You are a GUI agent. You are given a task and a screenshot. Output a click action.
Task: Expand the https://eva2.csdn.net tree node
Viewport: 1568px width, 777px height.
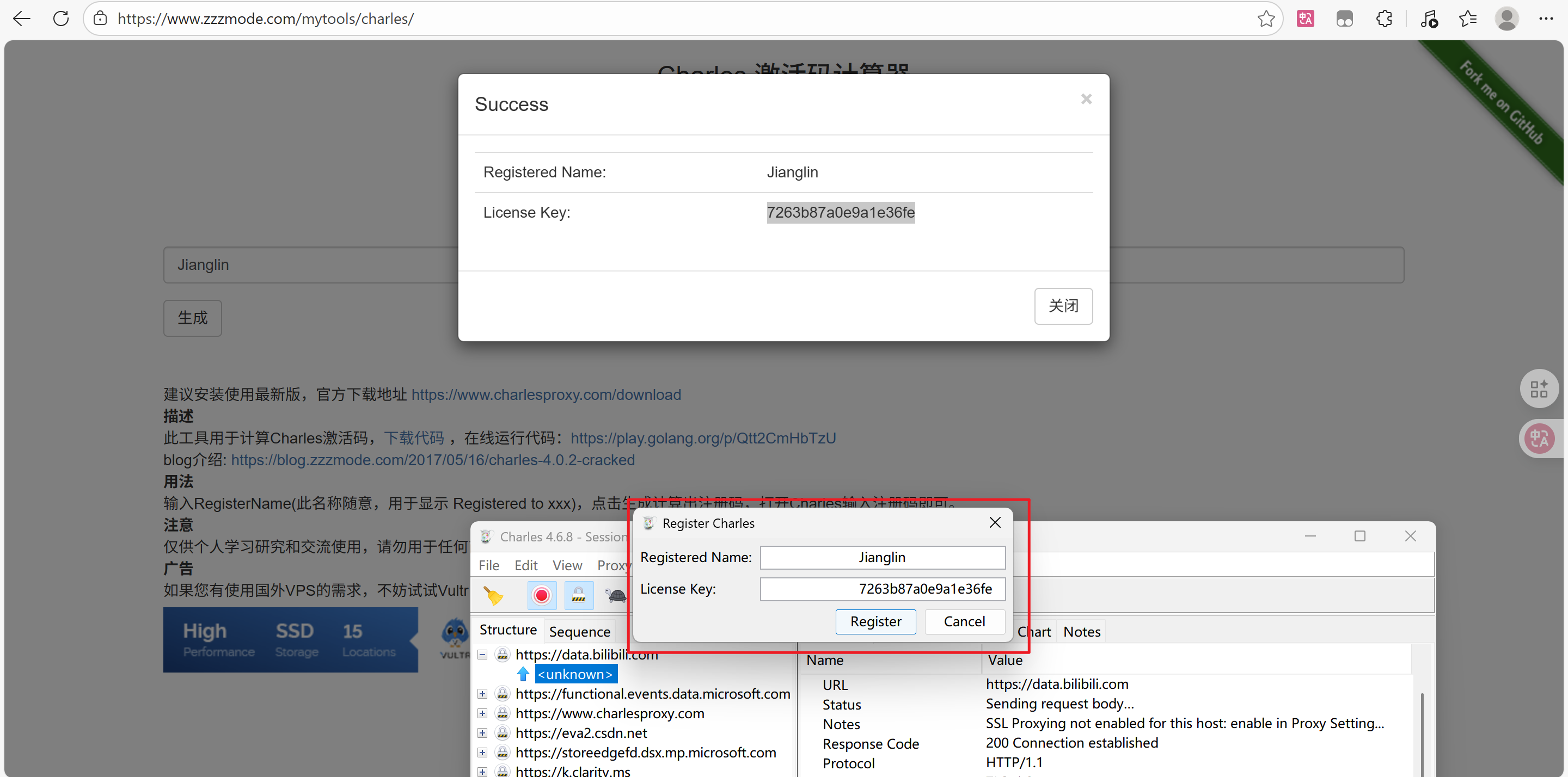coord(482,732)
